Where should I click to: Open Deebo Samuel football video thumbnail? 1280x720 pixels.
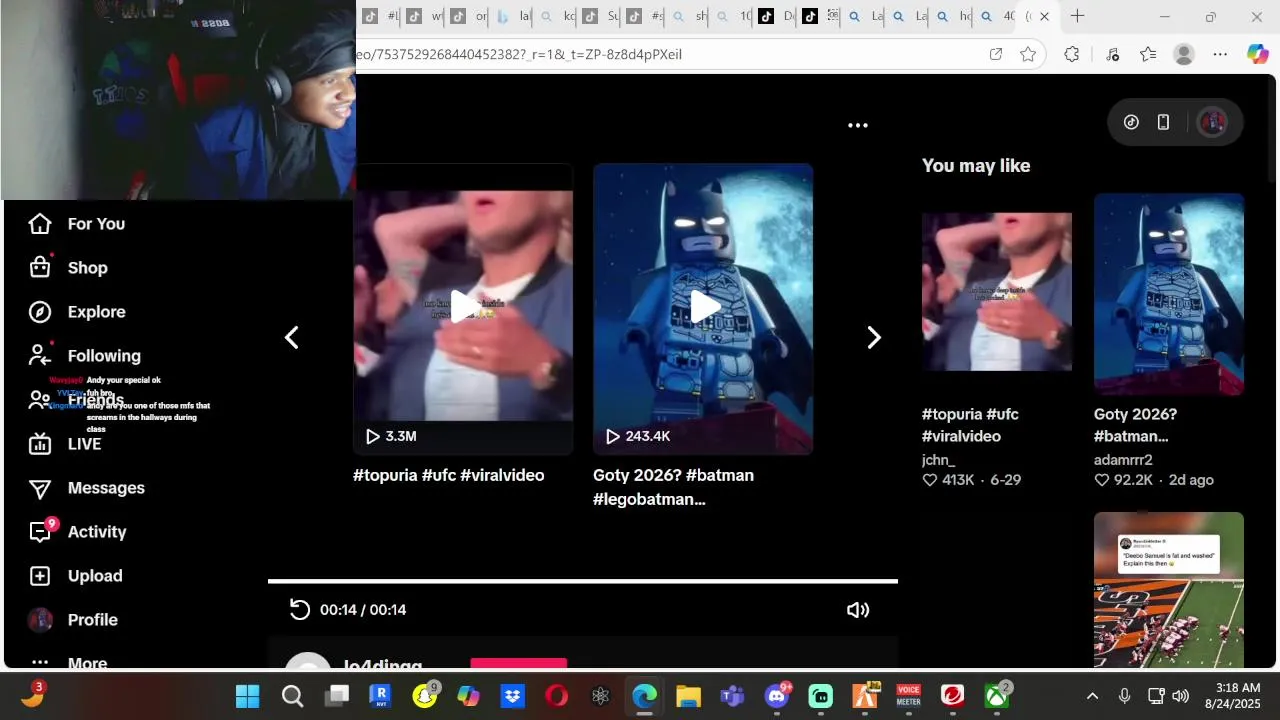coord(1169,590)
